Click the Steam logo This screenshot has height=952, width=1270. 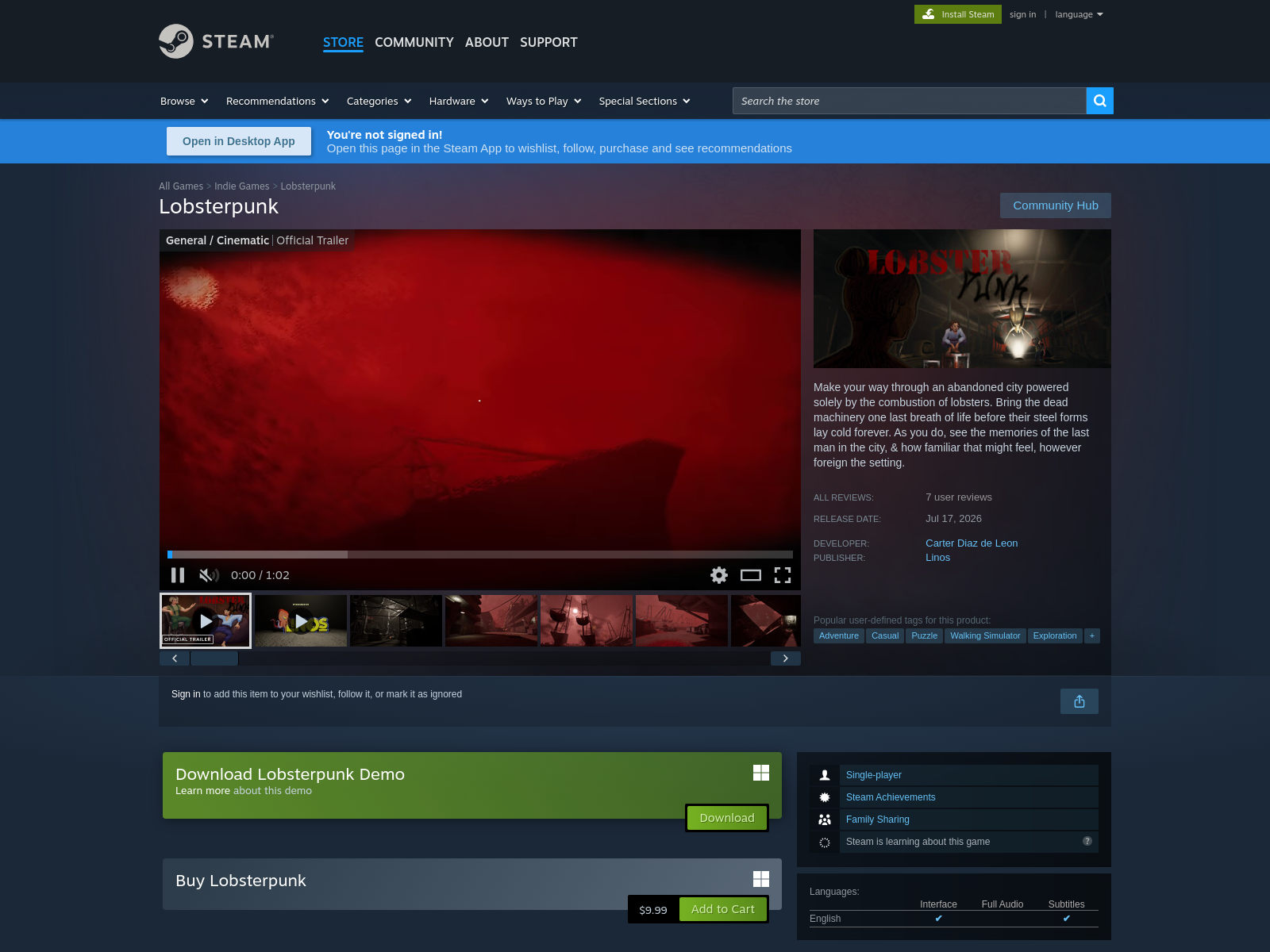click(216, 41)
